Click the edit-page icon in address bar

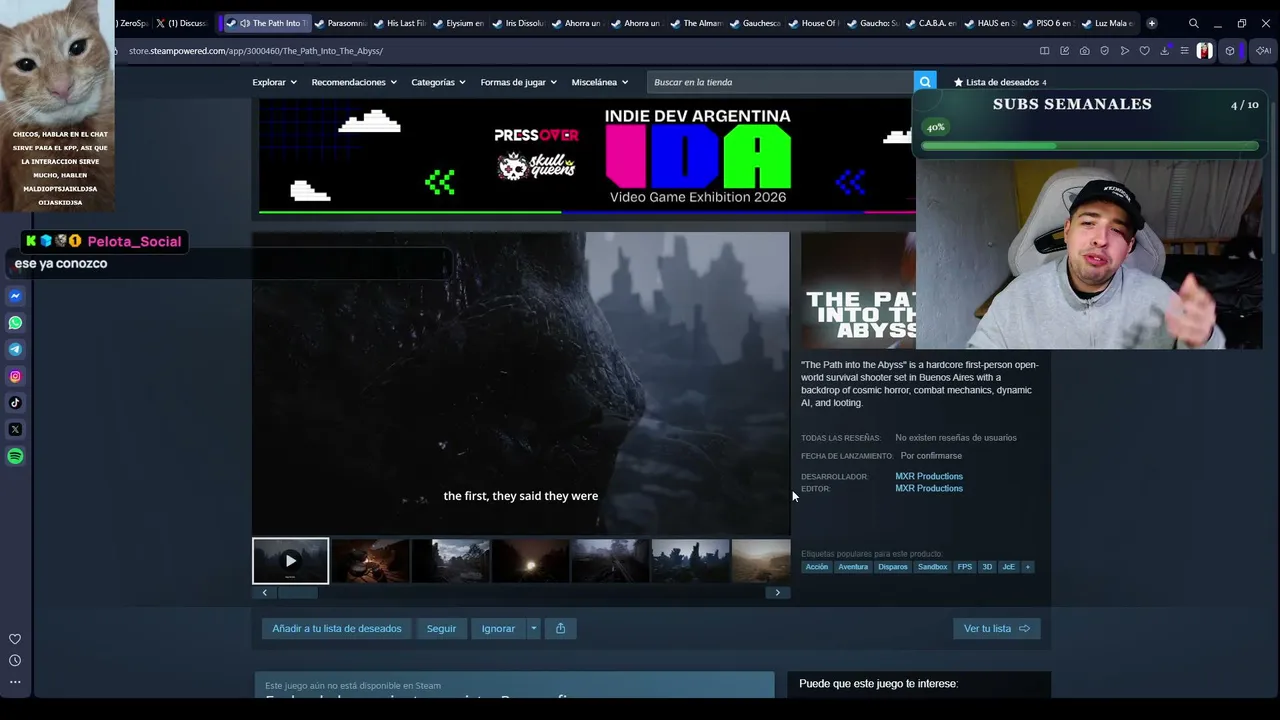pos(1064,51)
